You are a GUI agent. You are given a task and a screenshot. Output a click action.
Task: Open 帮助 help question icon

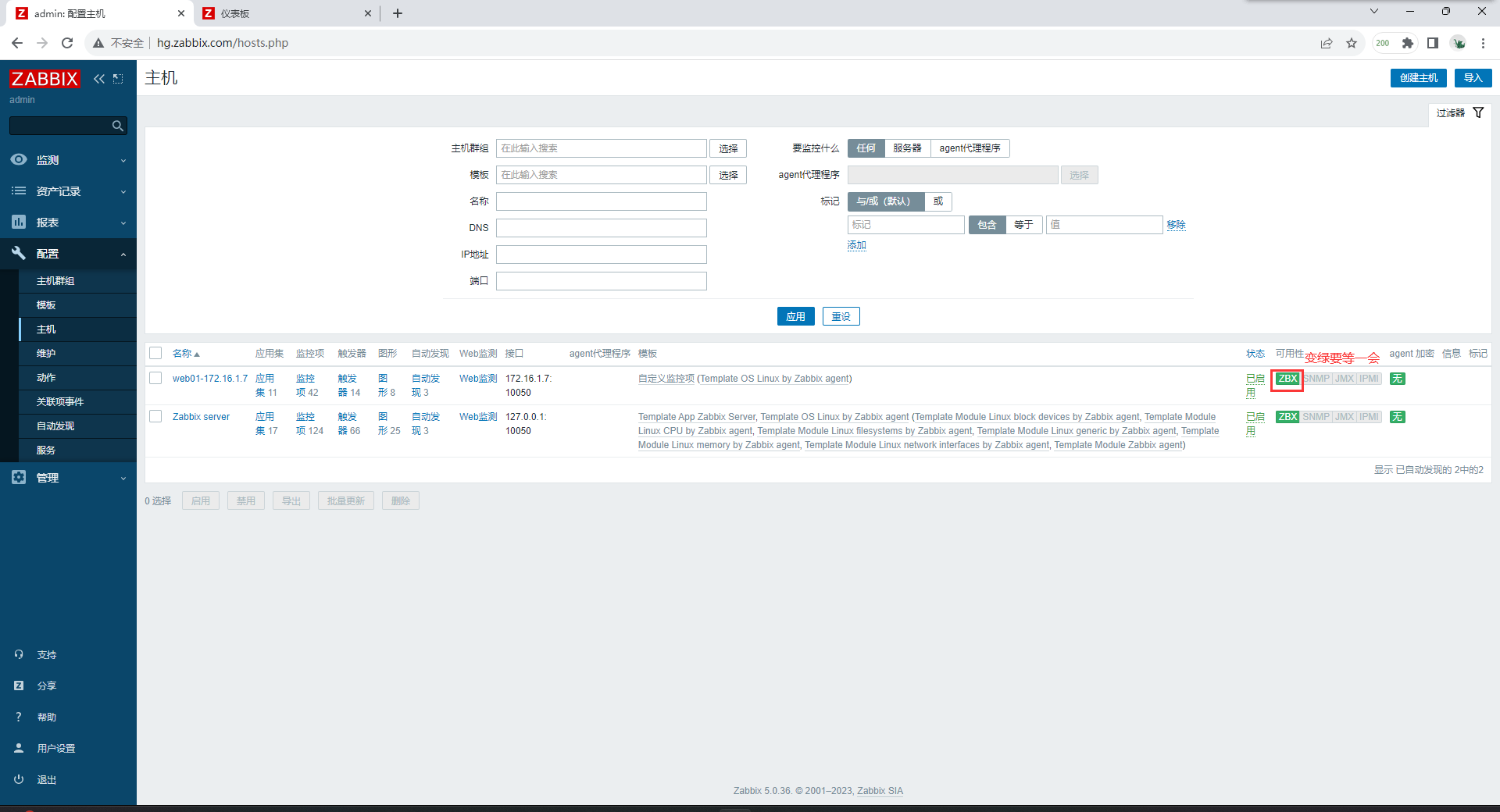19,717
